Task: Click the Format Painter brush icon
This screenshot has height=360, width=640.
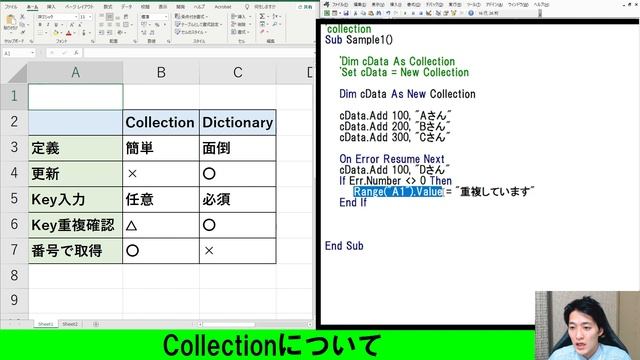Action: [23, 32]
